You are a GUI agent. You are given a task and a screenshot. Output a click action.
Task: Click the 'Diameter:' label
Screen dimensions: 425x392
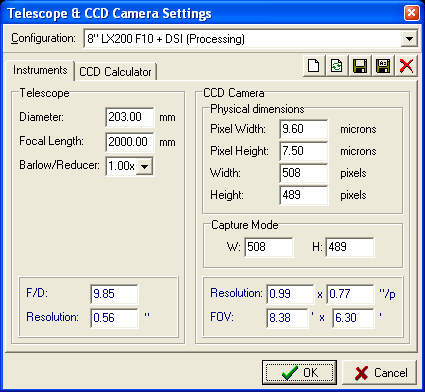click(x=41, y=117)
